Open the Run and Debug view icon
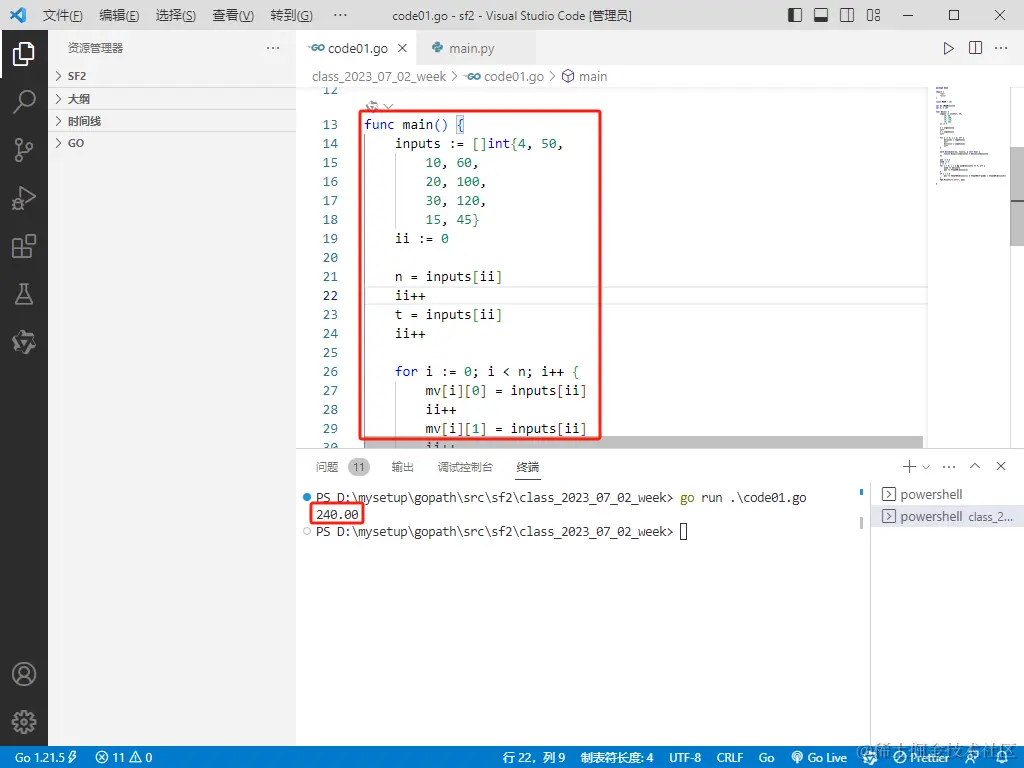This screenshot has height=768, width=1024. coord(24,198)
